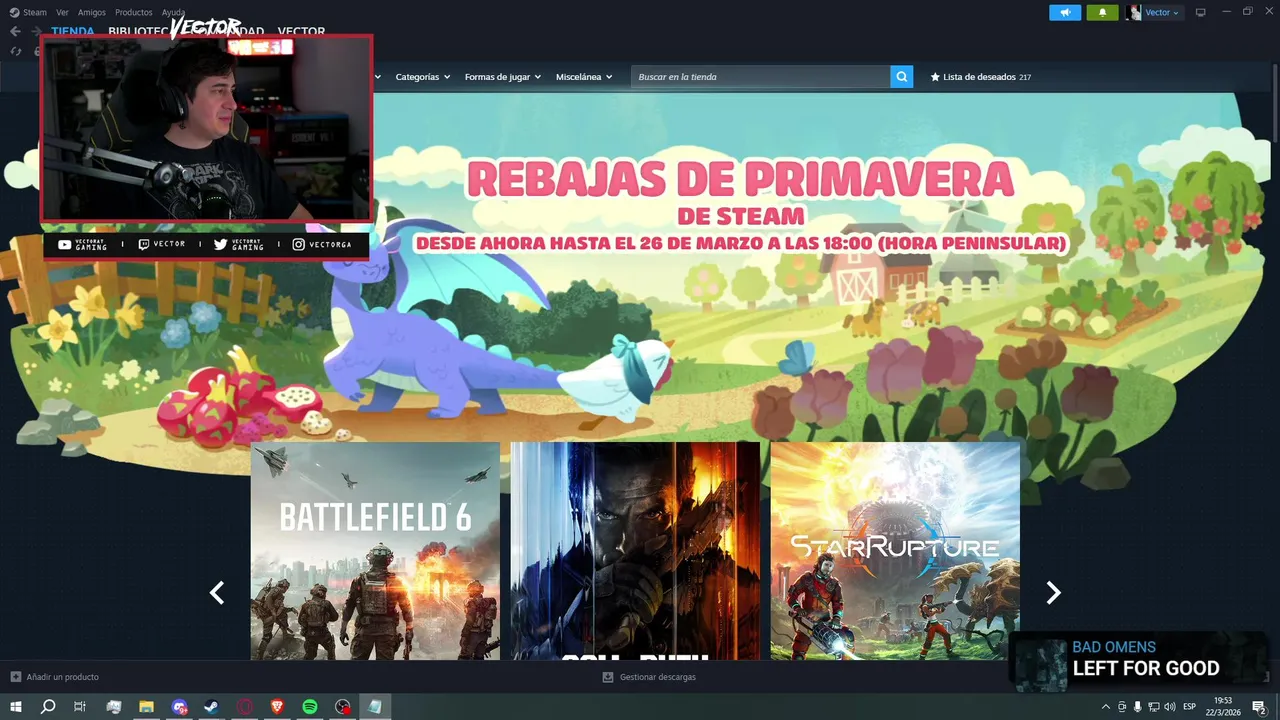1280x720 pixels.
Task: Click the page reload icon
Action: point(16,51)
